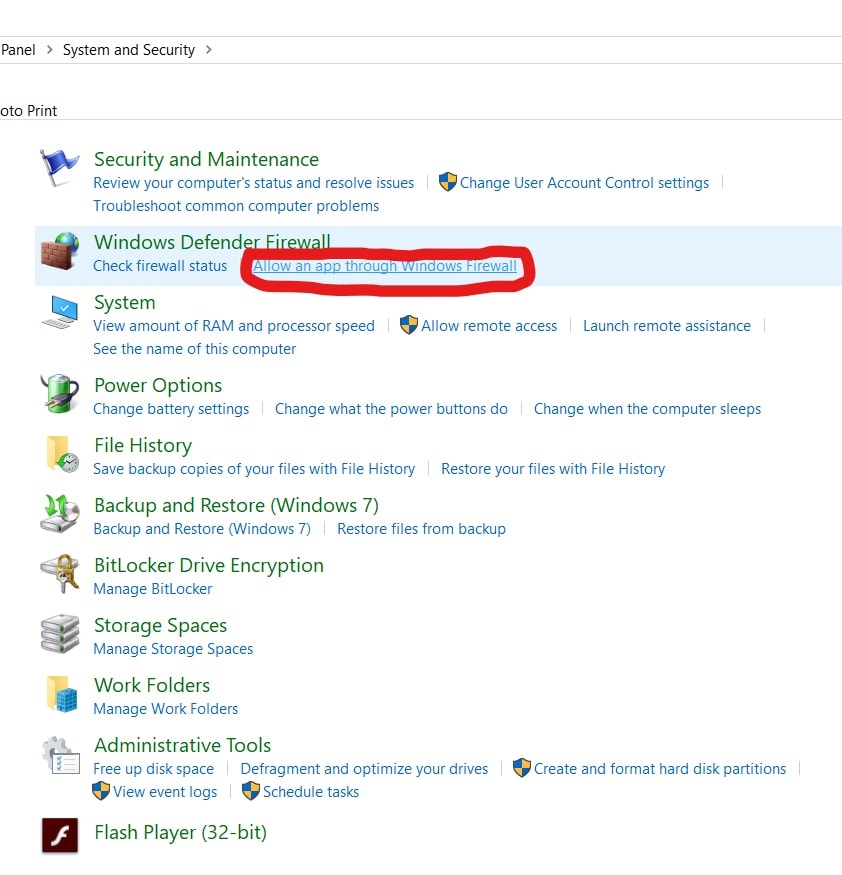Image resolution: width=842 pixels, height=875 pixels.
Task: Click Change battery settings link
Action: pos(171,409)
